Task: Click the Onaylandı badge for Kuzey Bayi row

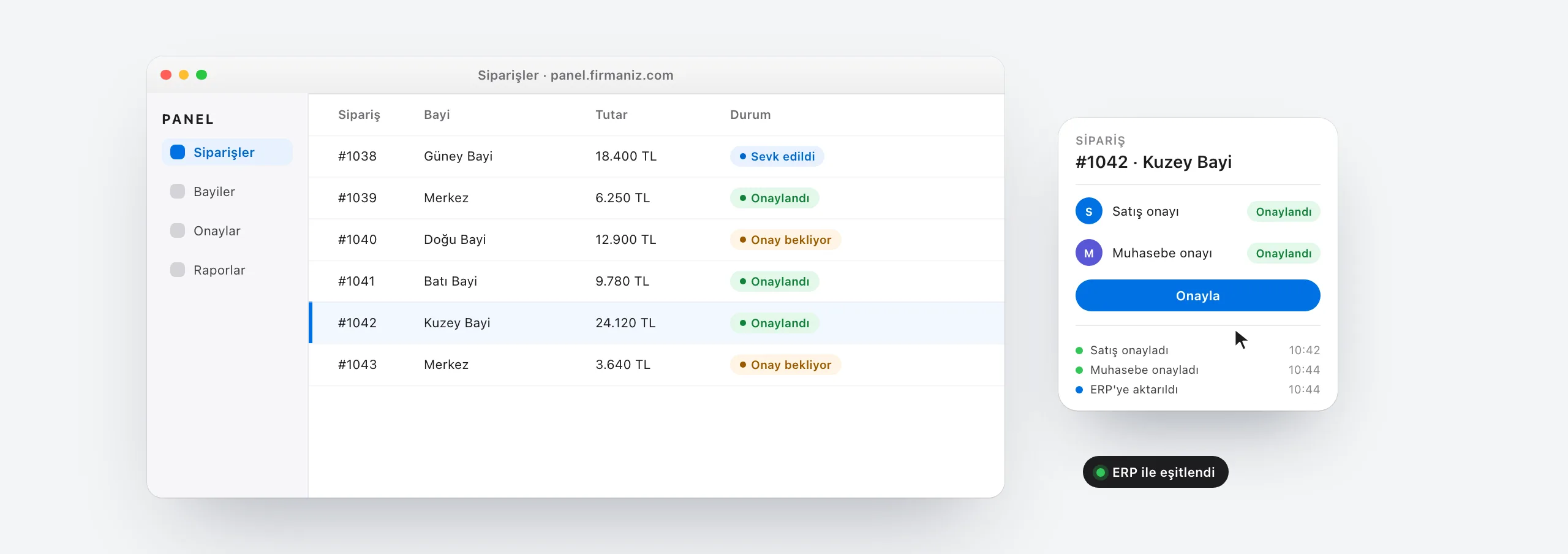Action: point(775,323)
